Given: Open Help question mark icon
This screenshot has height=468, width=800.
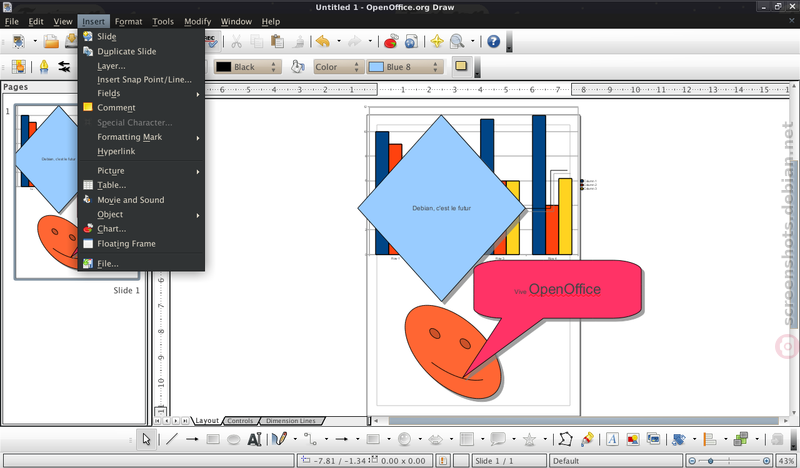Looking at the screenshot, I should 493,41.
